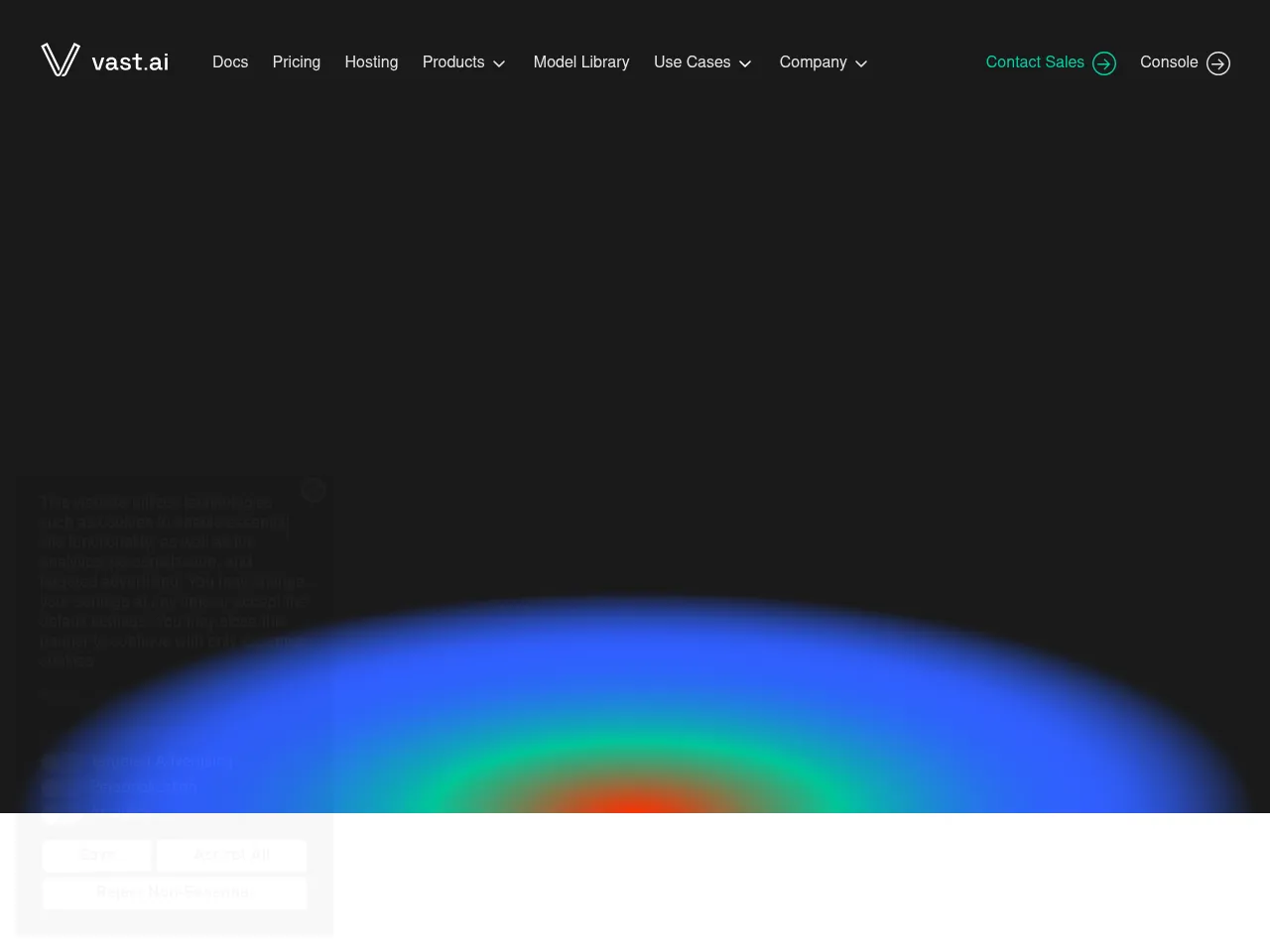1270x952 pixels.
Task: Click the Contact Sales text link
Action: click(1035, 62)
